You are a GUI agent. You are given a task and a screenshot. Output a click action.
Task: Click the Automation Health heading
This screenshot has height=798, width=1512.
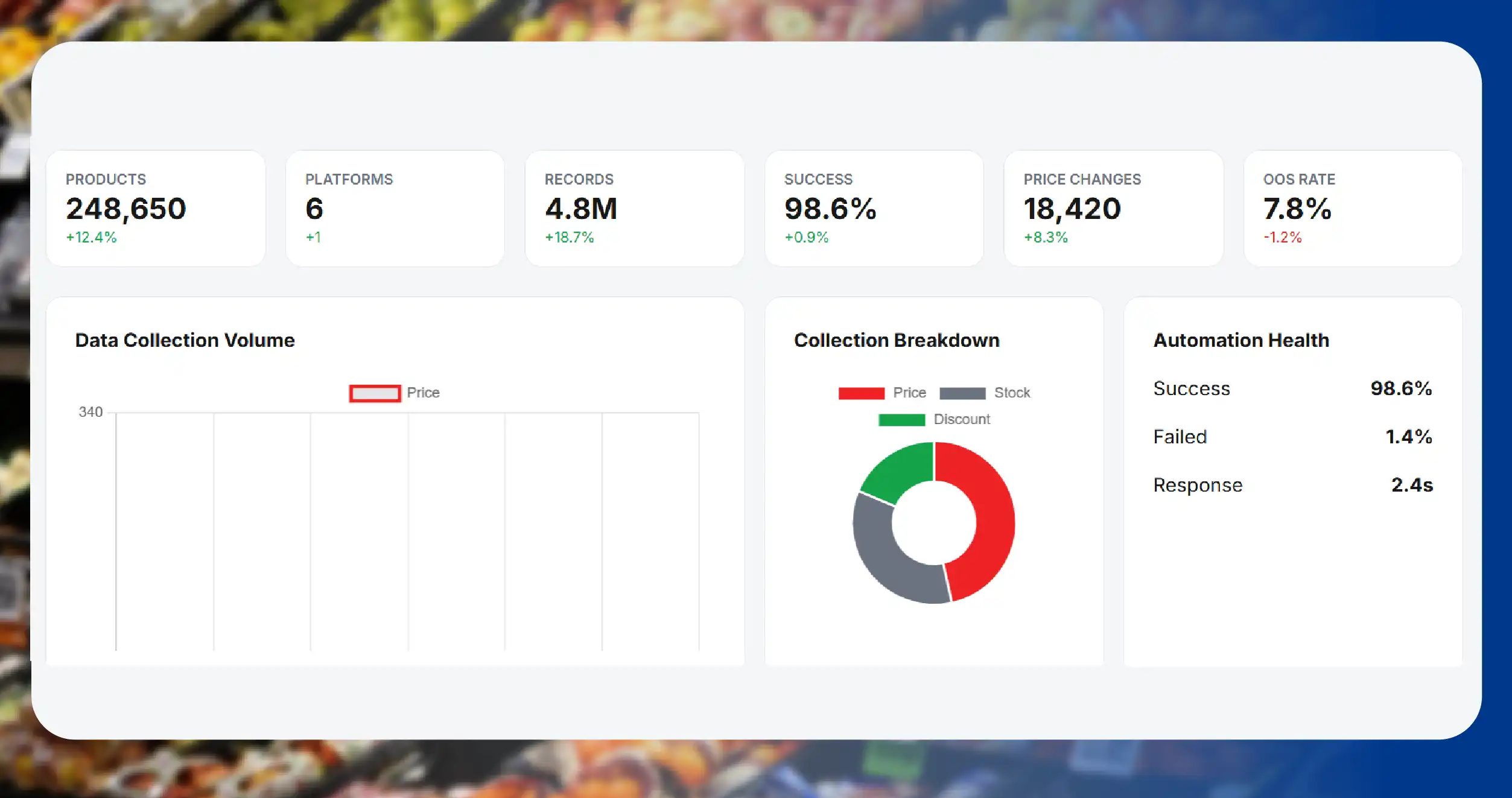tap(1241, 341)
